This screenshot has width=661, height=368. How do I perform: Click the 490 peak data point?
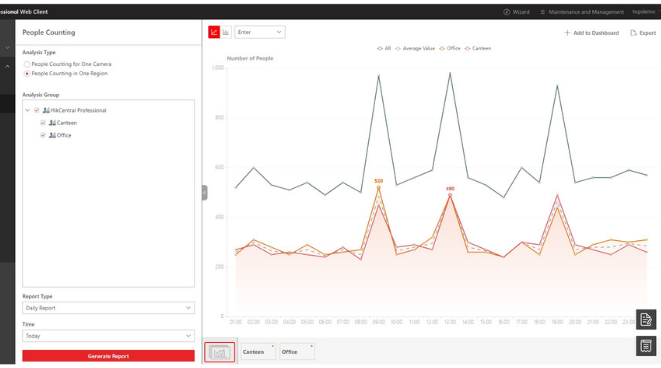(450, 195)
